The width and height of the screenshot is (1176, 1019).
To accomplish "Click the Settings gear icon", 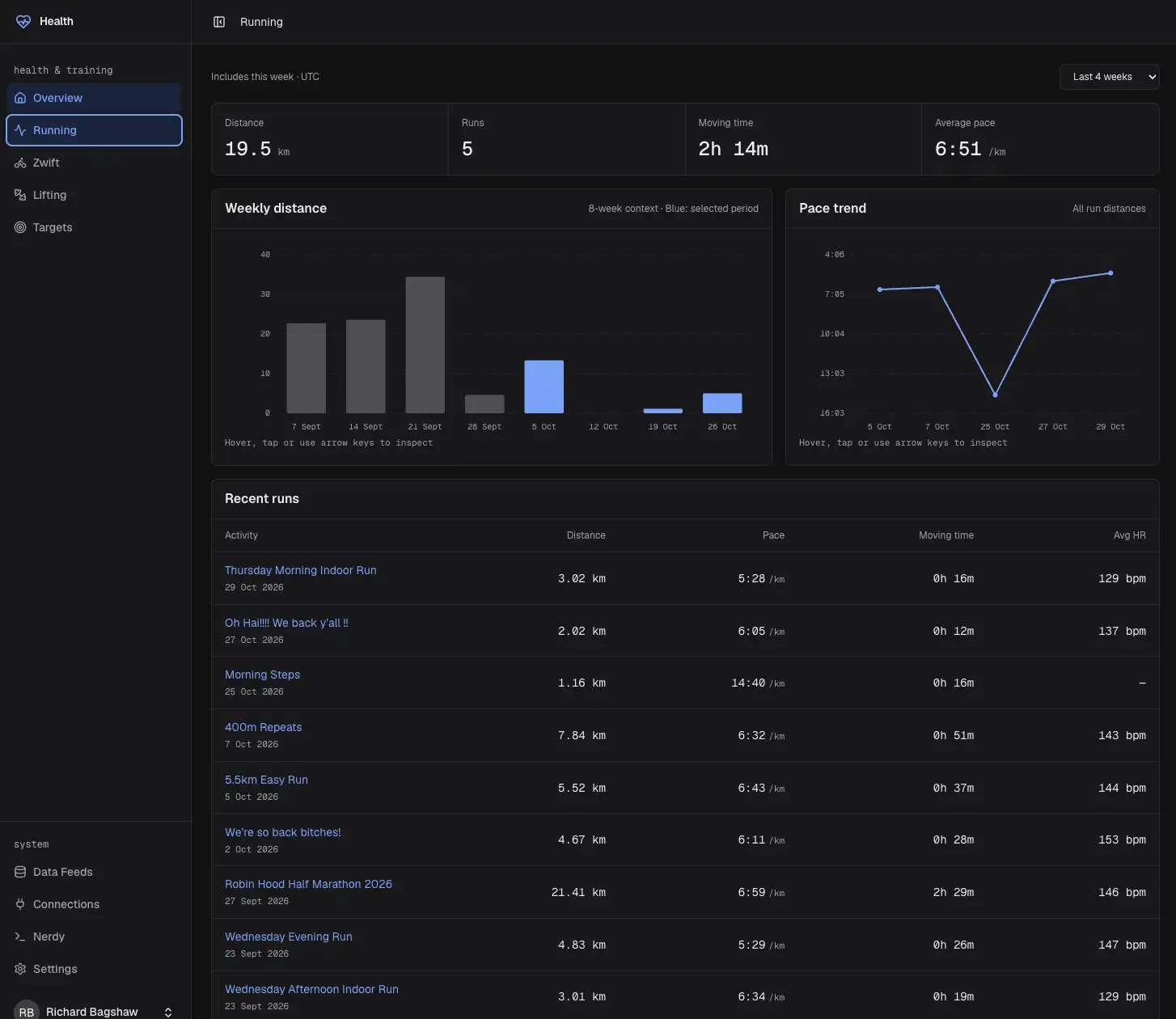I will click(x=20, y=969).
